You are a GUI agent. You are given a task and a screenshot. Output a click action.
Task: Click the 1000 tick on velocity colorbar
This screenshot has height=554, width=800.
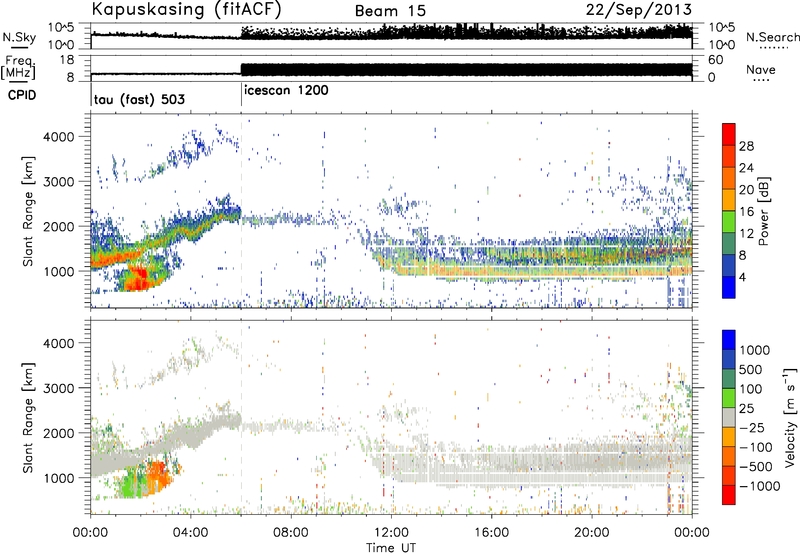click(x=754, y=350)
